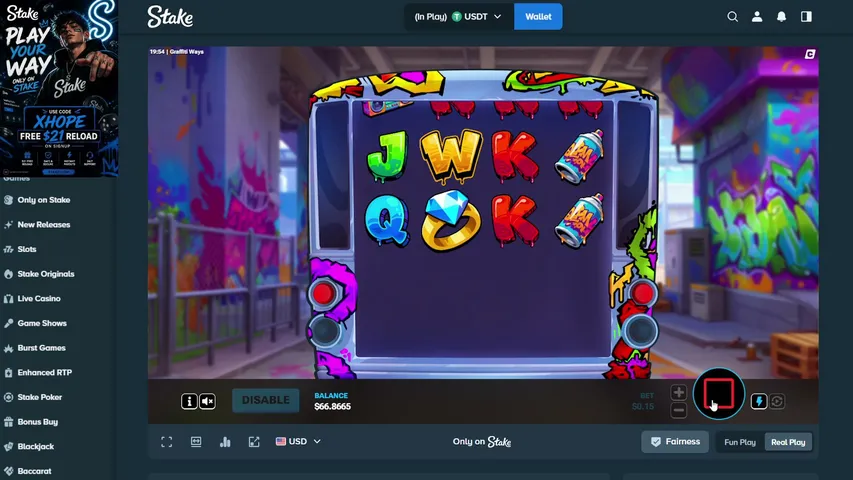The image size is (853, 480).
Task: Open Blackjack category
Action: point(35,446)
